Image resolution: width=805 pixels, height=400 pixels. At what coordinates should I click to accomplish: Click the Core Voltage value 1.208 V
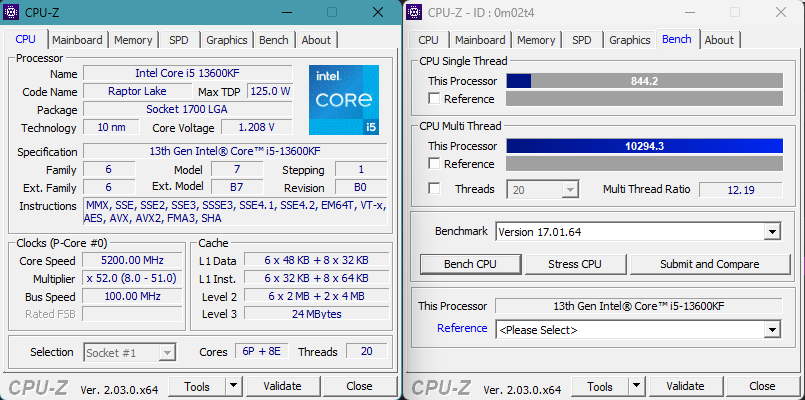tap(256, 127)
